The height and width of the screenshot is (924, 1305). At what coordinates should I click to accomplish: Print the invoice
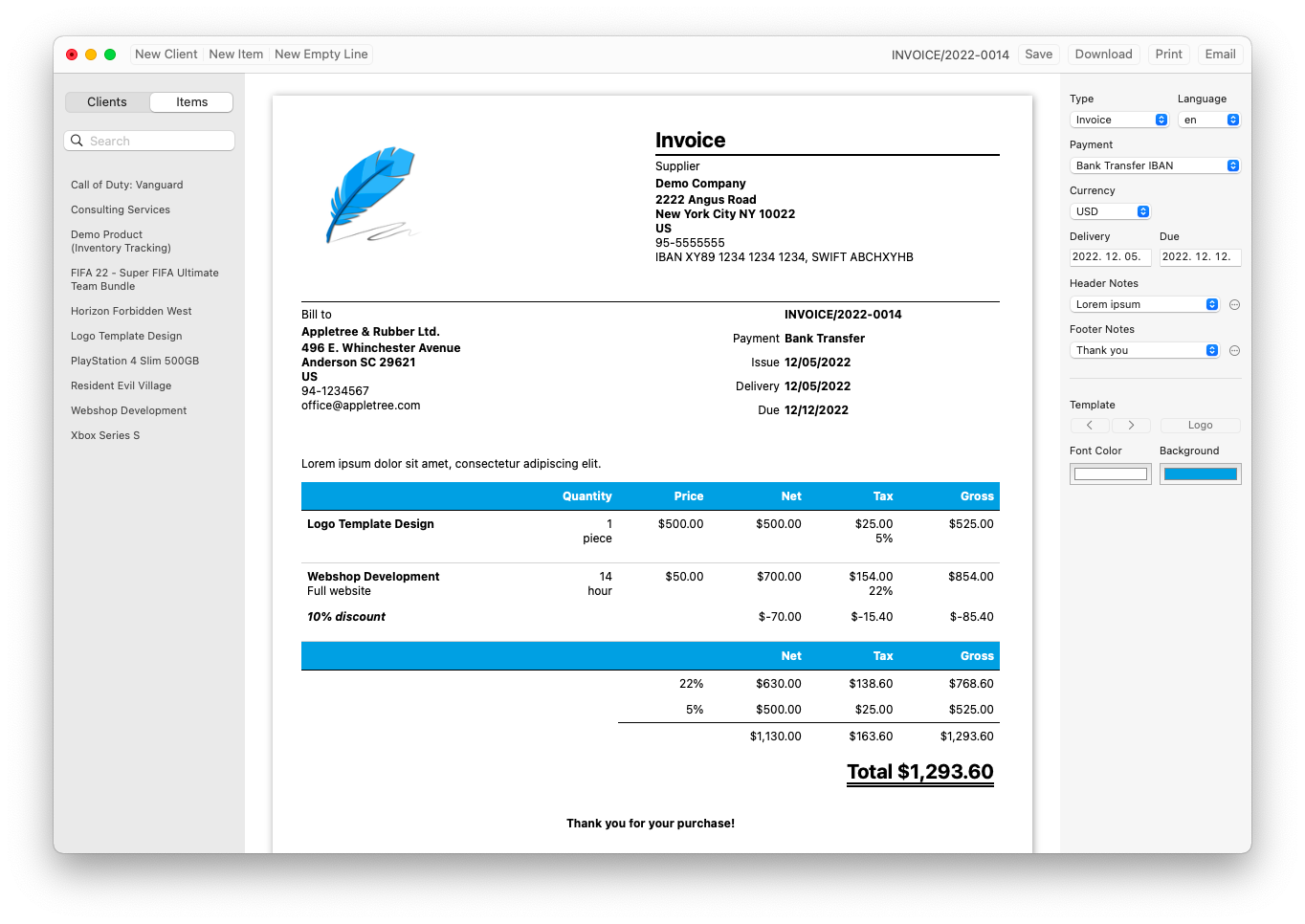pyautogui.click(x=1168, y=55)
